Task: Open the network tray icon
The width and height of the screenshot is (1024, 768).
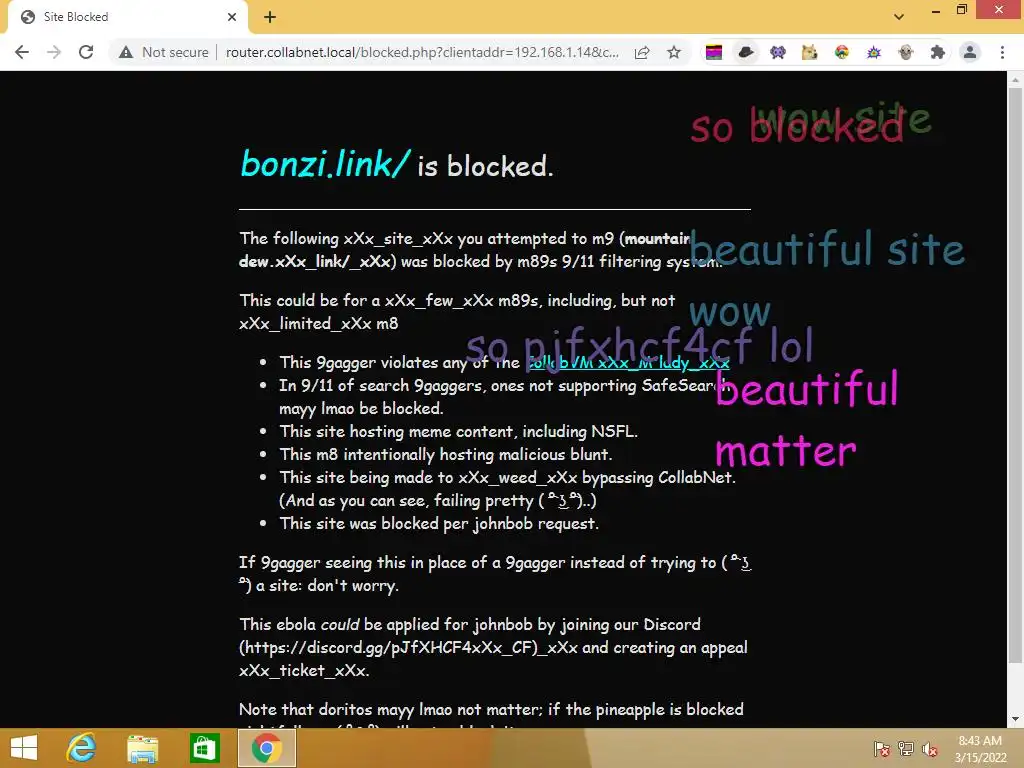Action: click(x=906, y=749)
